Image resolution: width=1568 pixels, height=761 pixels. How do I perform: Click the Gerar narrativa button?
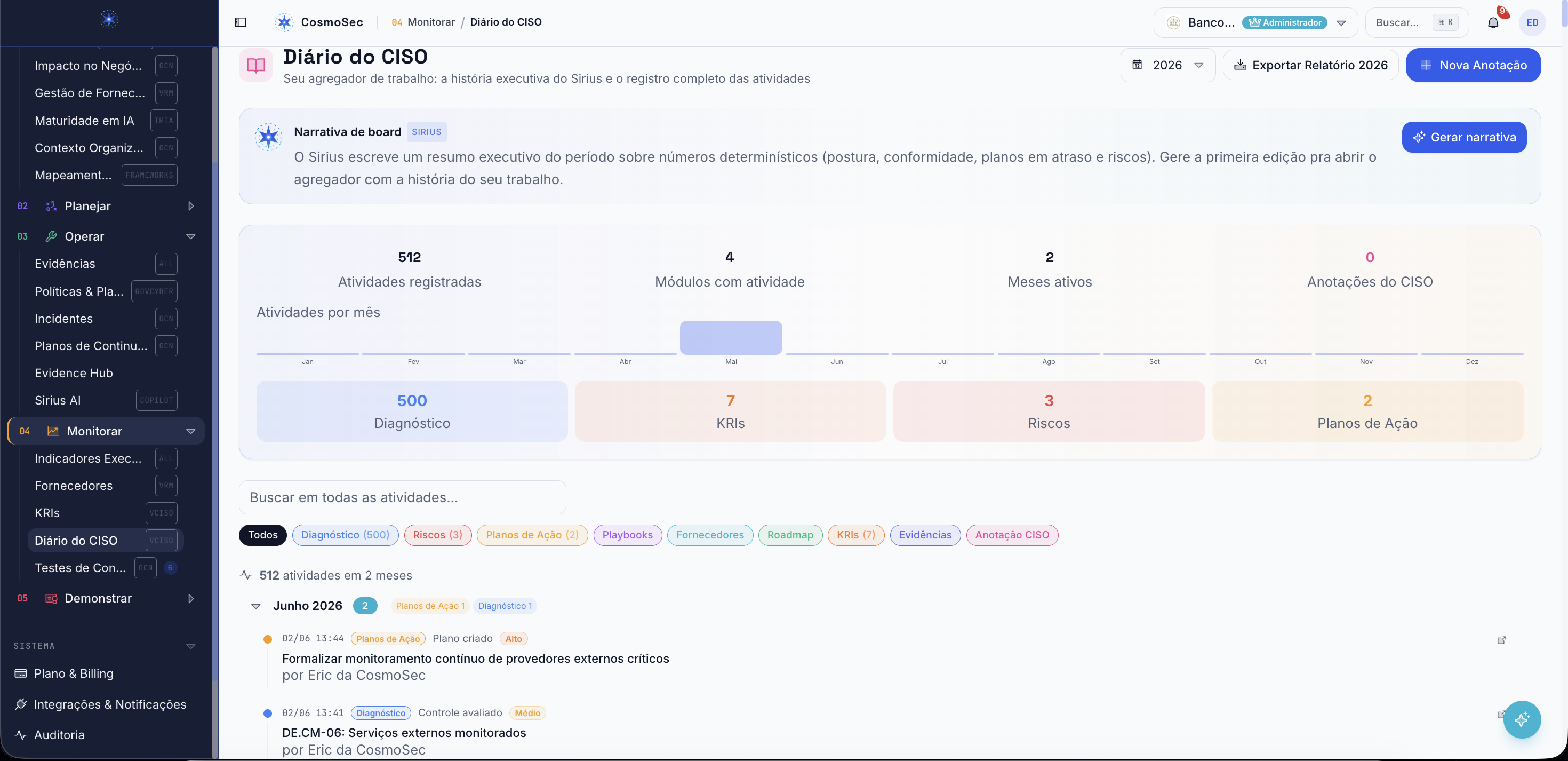point(1464,137)
